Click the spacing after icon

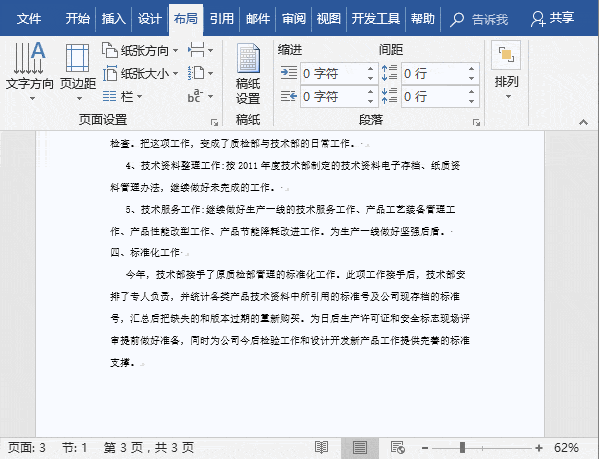(389, 96)
